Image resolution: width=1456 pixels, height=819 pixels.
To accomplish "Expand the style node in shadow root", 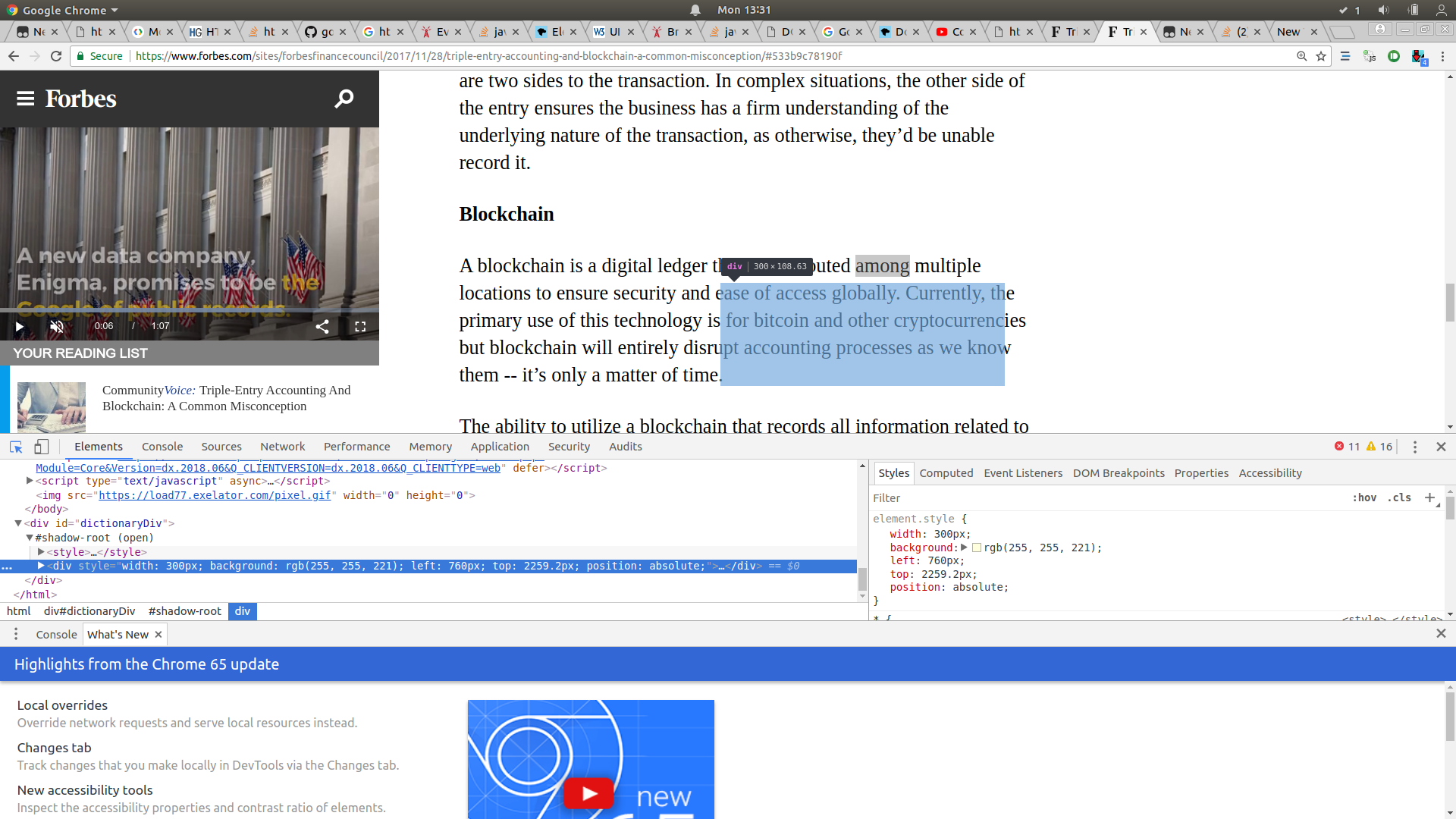I will (41, 552).
